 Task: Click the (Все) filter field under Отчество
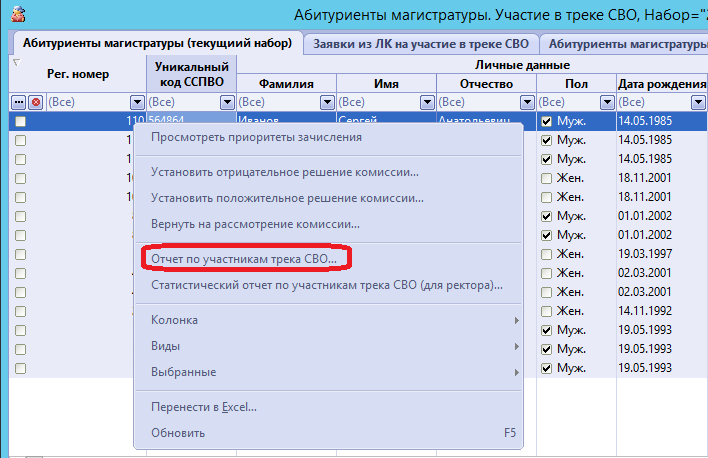[x=479, y=103]
